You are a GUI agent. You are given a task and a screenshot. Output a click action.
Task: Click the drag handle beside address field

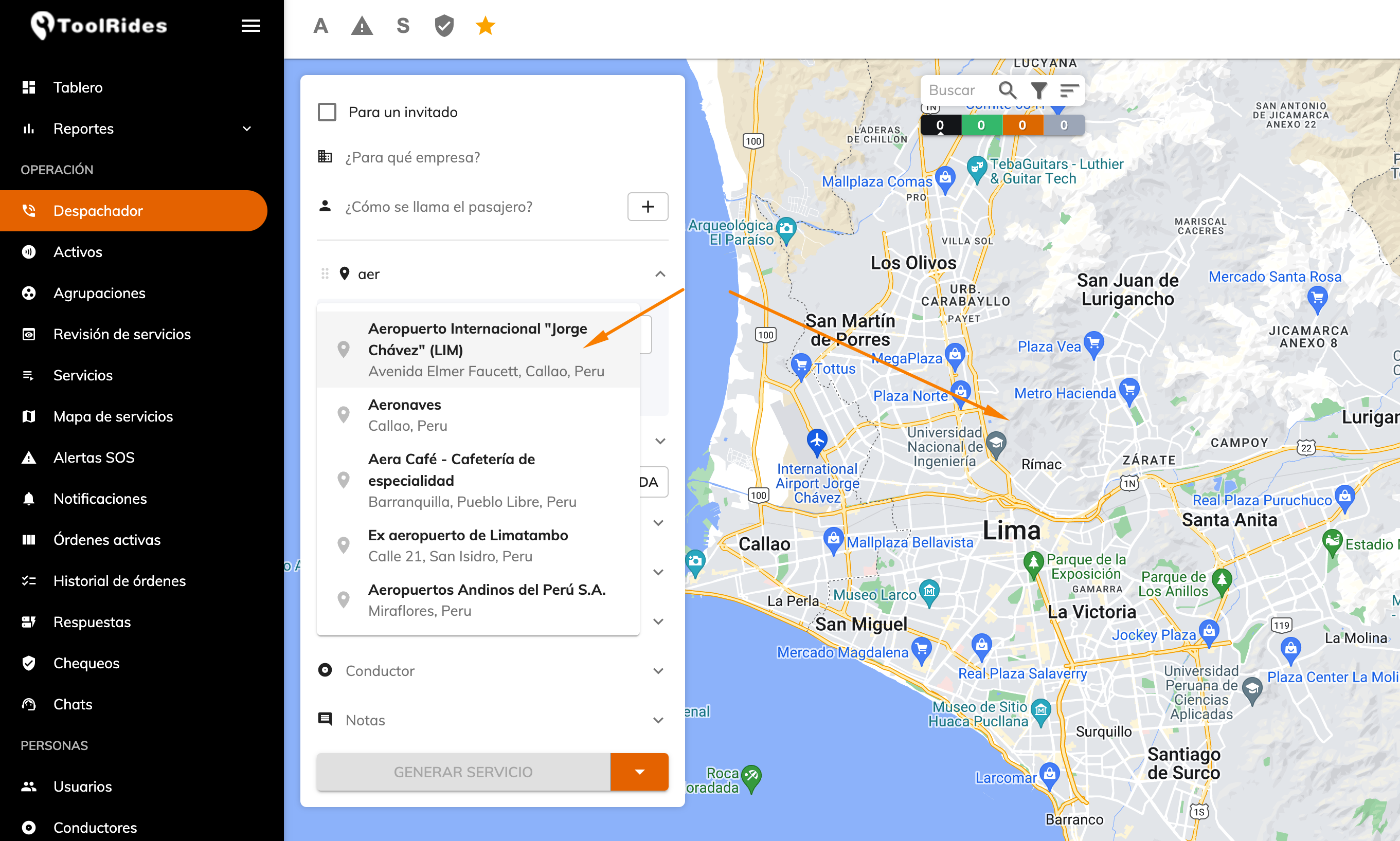point(325,273)
